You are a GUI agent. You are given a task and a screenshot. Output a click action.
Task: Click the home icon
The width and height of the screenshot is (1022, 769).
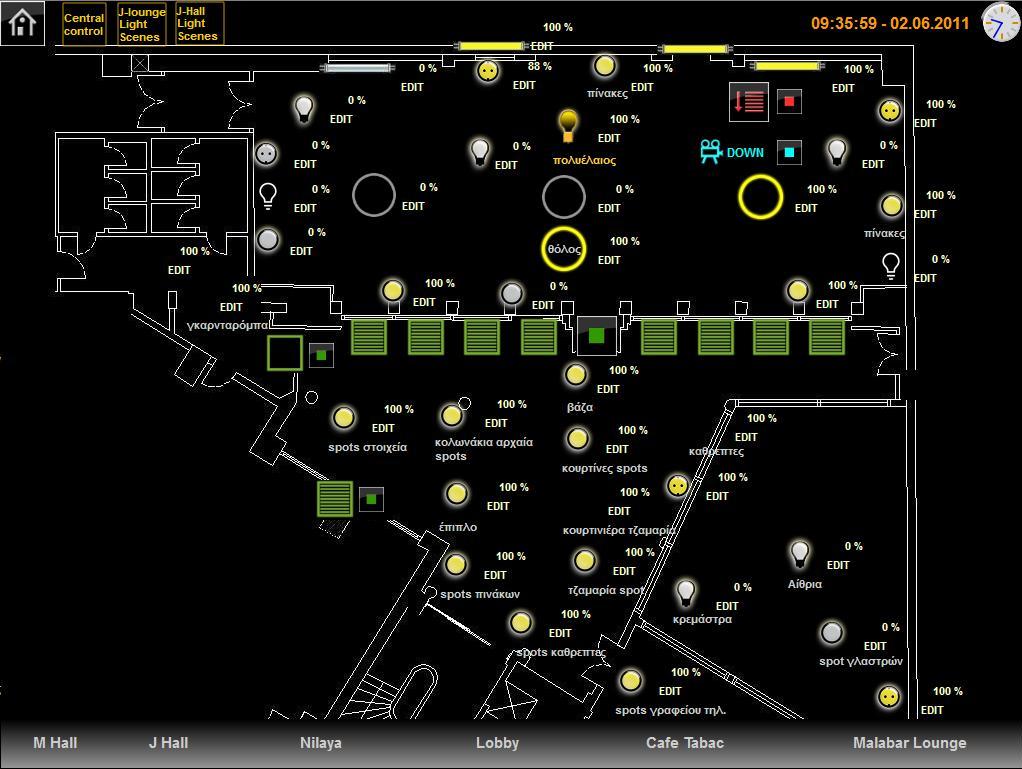point(22,22)
